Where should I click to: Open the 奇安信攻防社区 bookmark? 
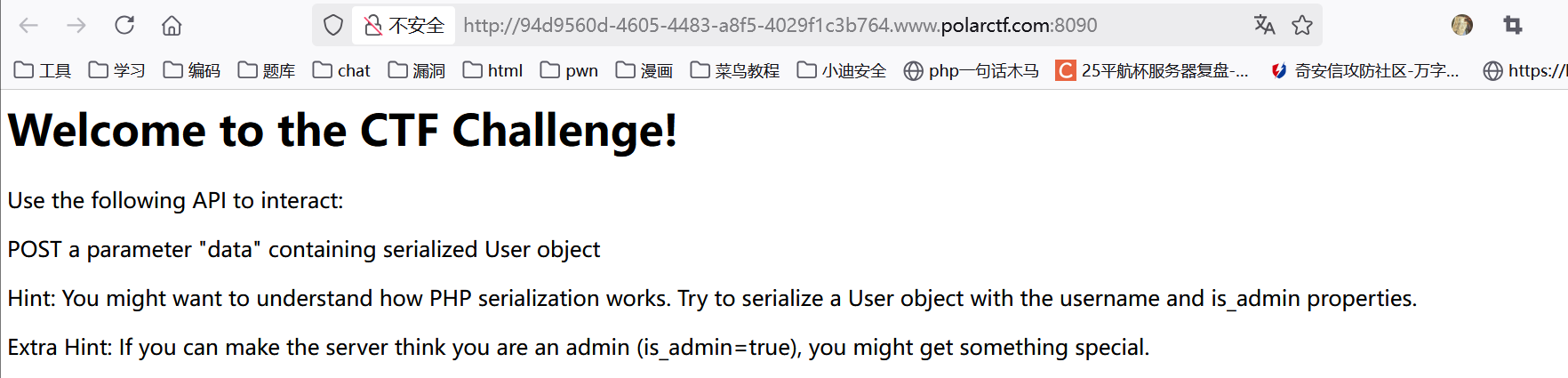click(1365, 70)
